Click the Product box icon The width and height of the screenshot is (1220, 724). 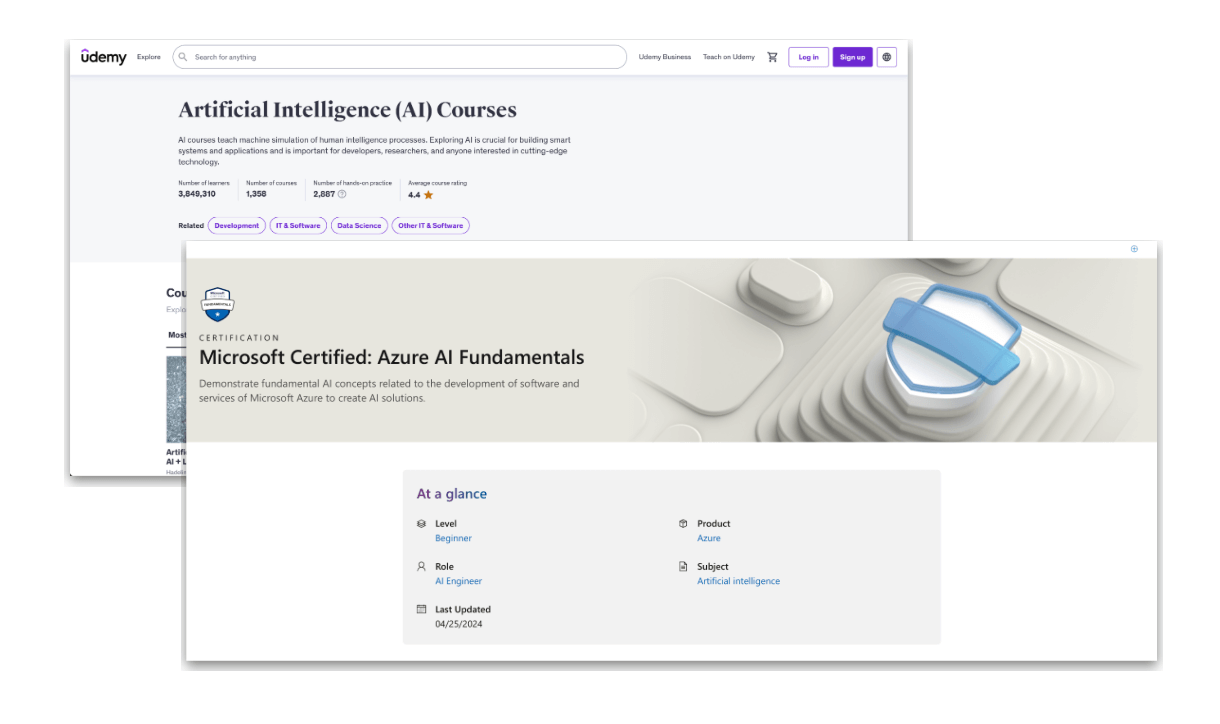pos(683,523)
